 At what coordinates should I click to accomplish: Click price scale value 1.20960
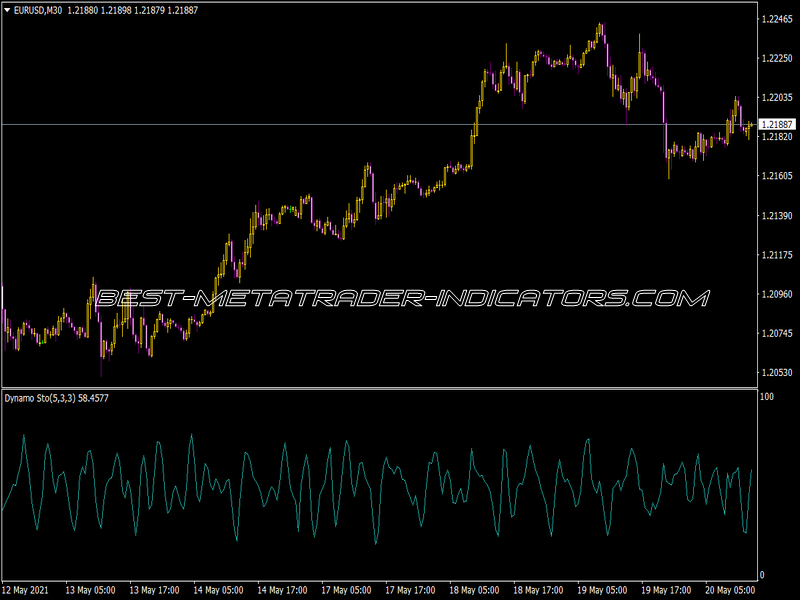(777, 294)
